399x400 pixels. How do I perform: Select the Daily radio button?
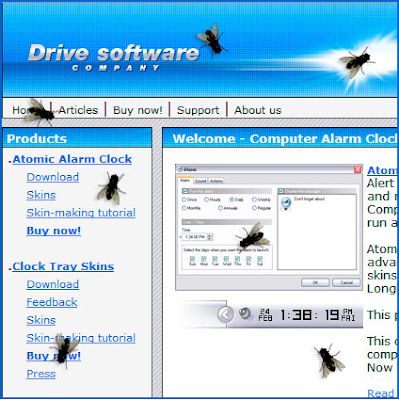tap(232, 199)
